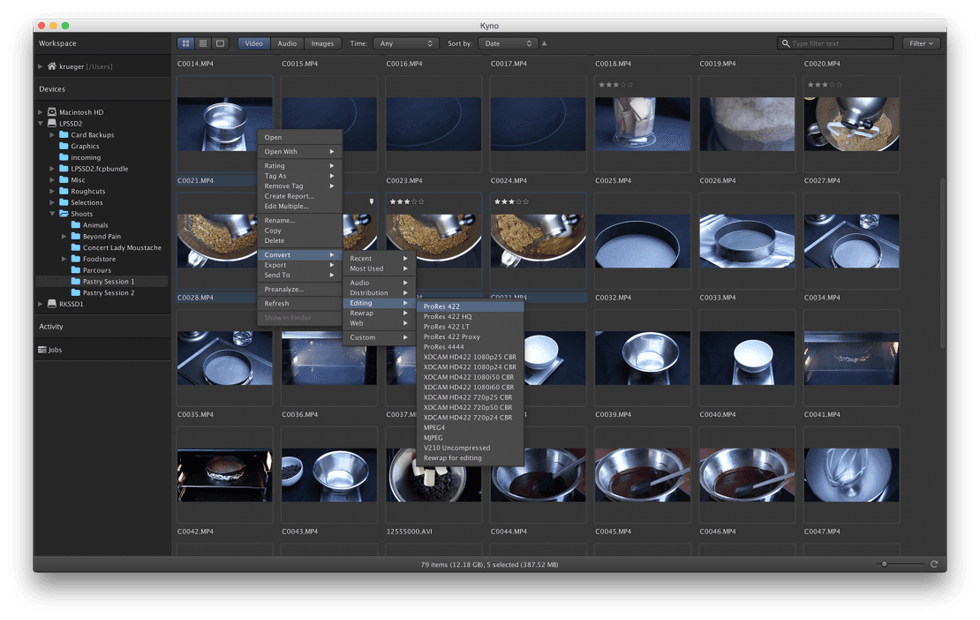Image resolution: width=980 pixels, height=620 pixels.
Task: Switch to single-item detail view icon
Action: tap(220, 43)
